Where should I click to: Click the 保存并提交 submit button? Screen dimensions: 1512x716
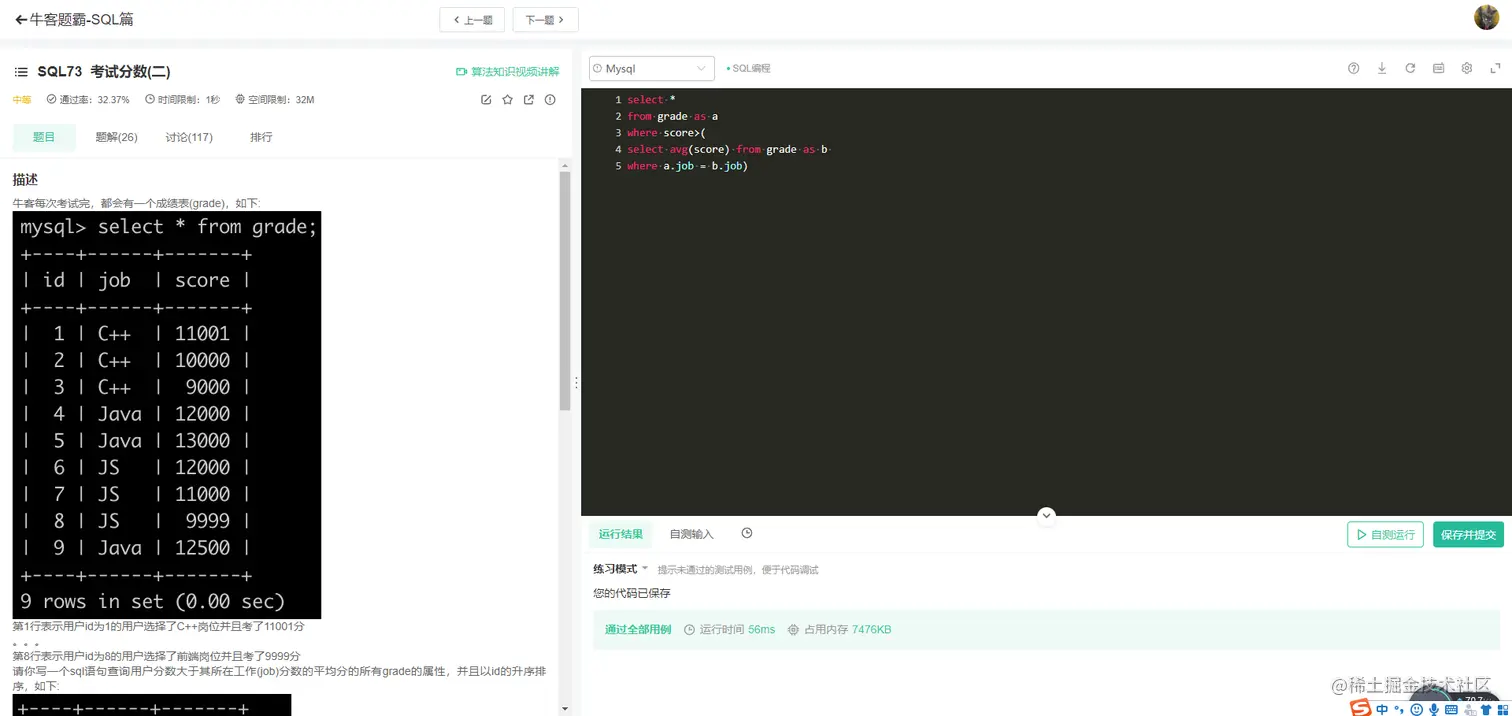tap(1468, 534)
